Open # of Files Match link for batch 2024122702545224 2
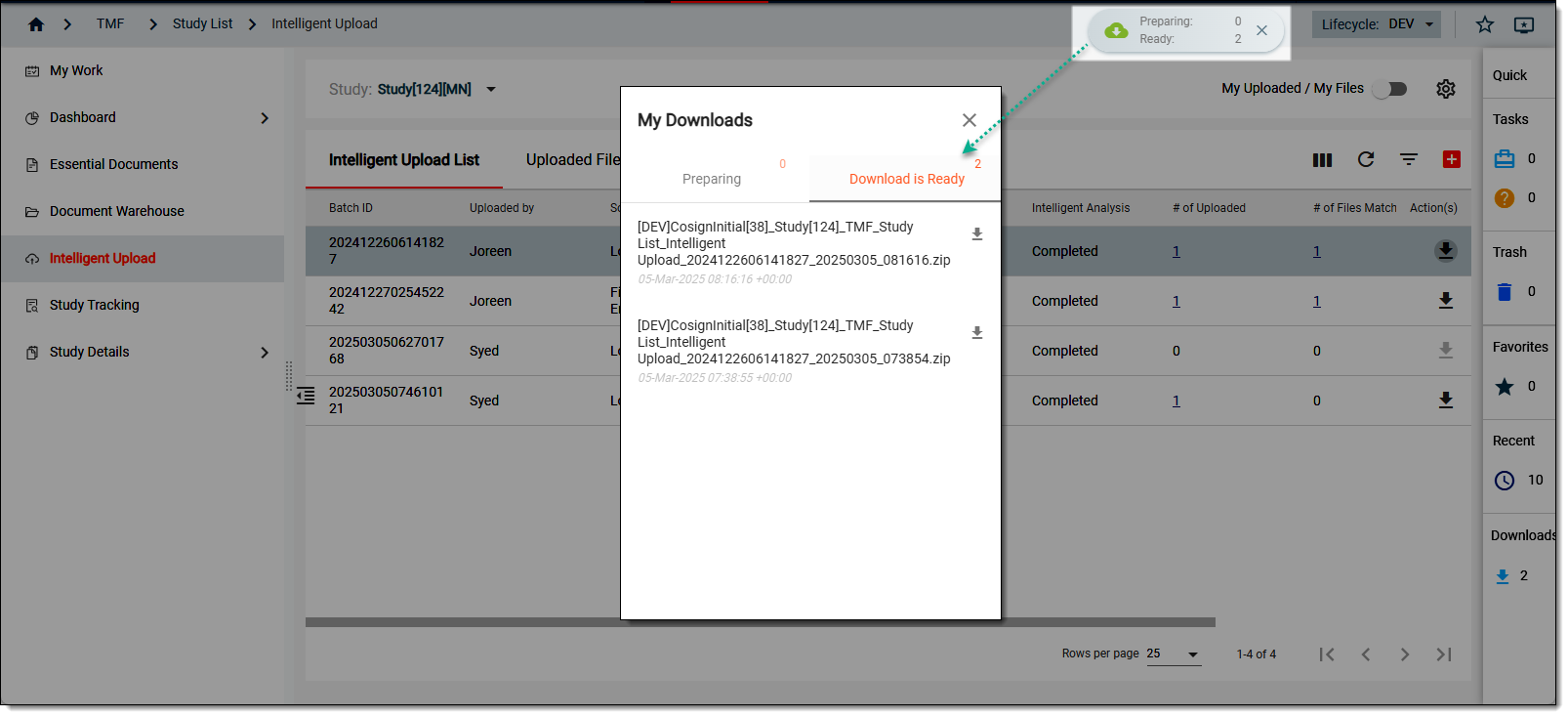Screen dimensions: 1568x717 1317,301
